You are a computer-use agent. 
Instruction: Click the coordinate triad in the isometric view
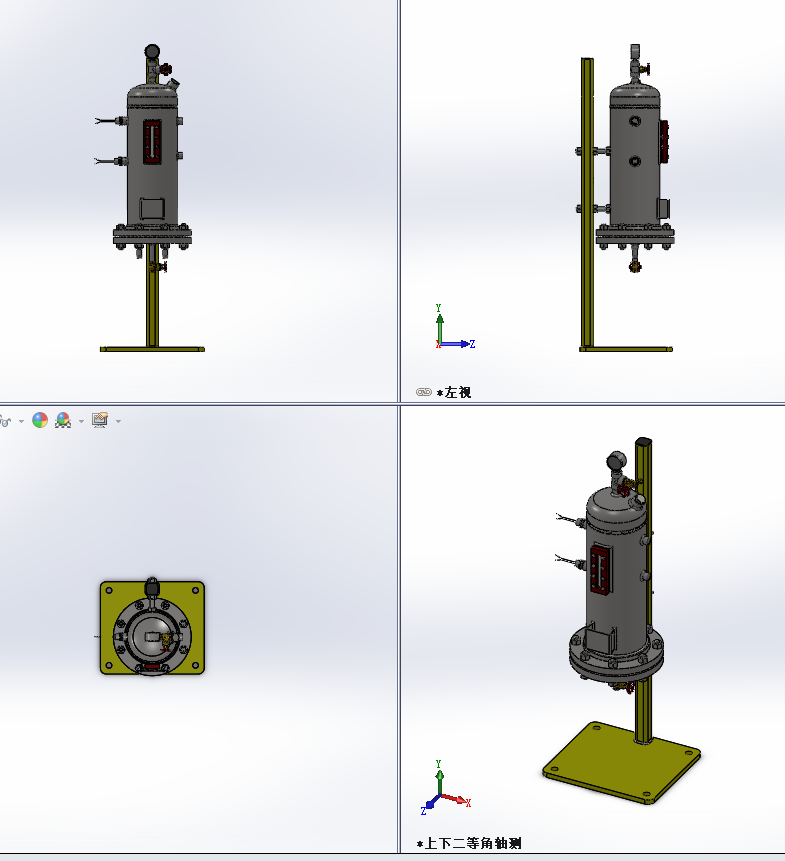[445, 787]
